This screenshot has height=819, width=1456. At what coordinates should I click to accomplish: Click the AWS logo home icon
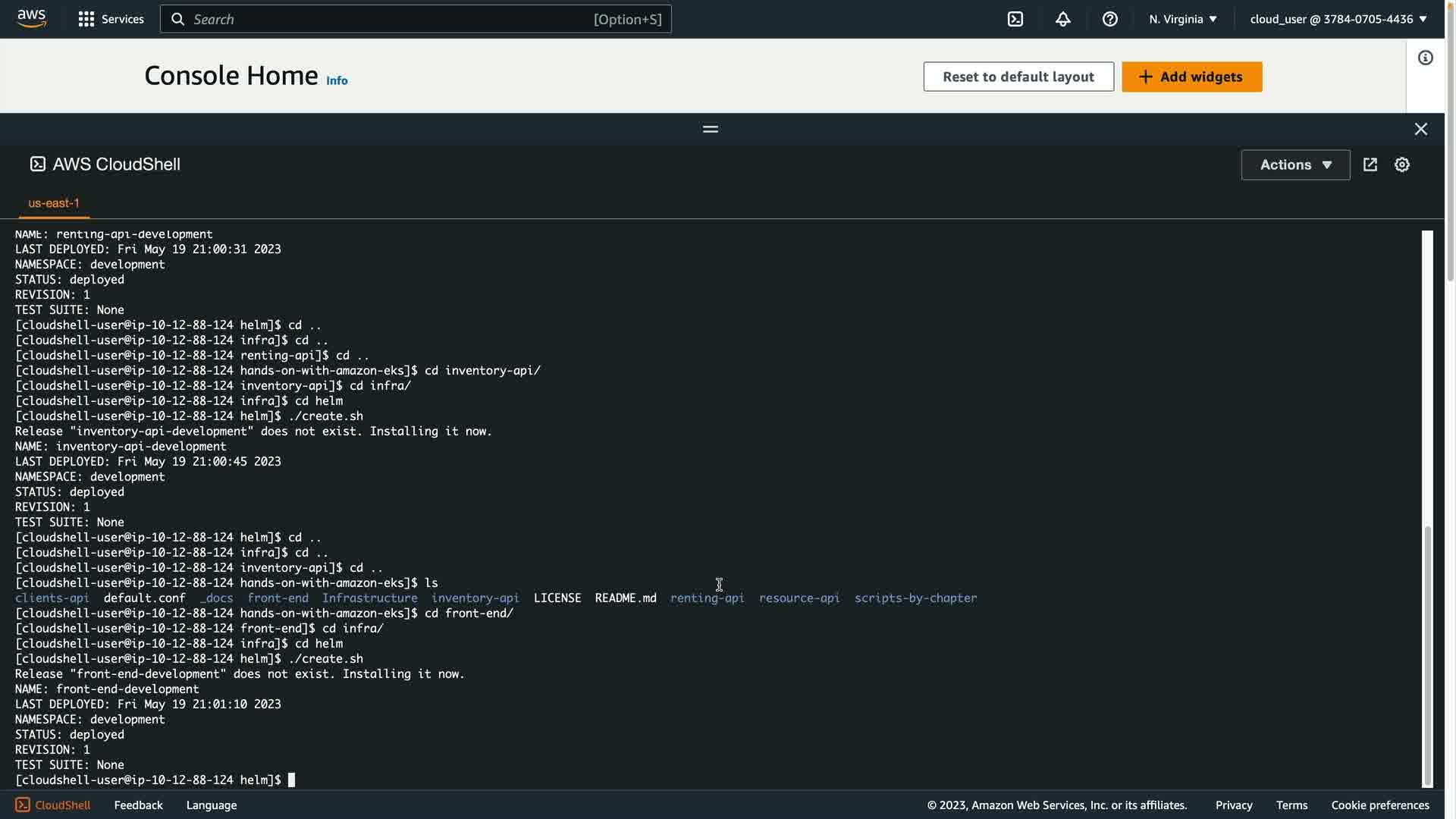point(31,19)
